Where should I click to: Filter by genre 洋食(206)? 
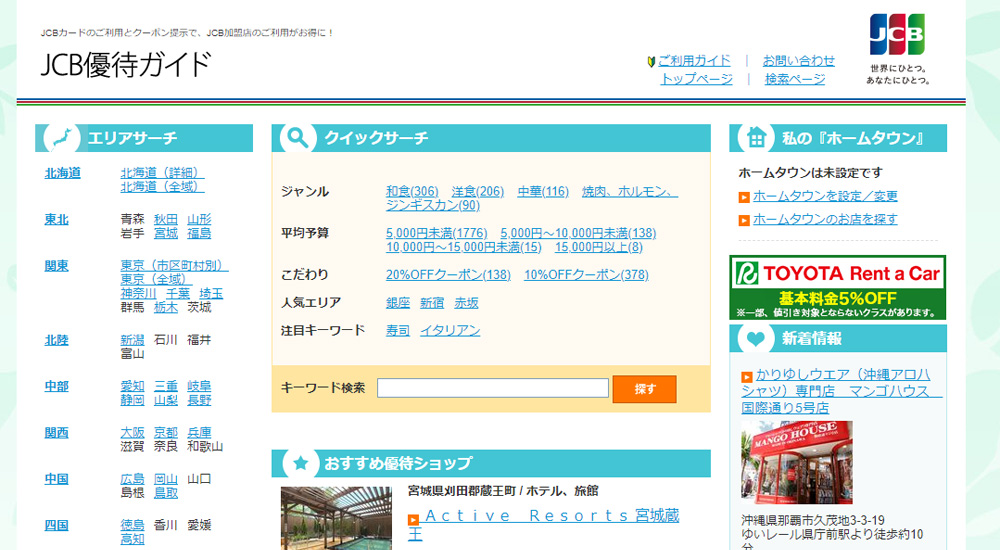(478, 191)
